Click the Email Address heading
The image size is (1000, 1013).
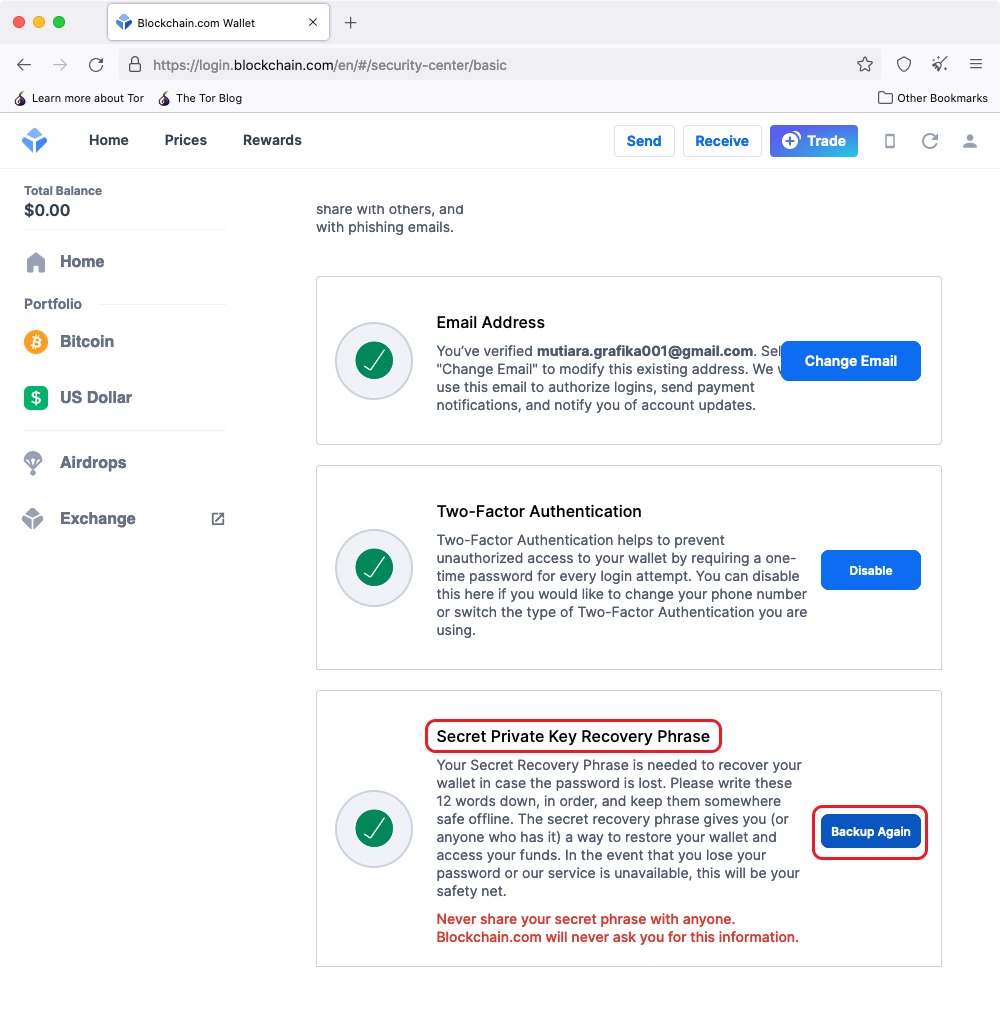[x=490, y=322]
